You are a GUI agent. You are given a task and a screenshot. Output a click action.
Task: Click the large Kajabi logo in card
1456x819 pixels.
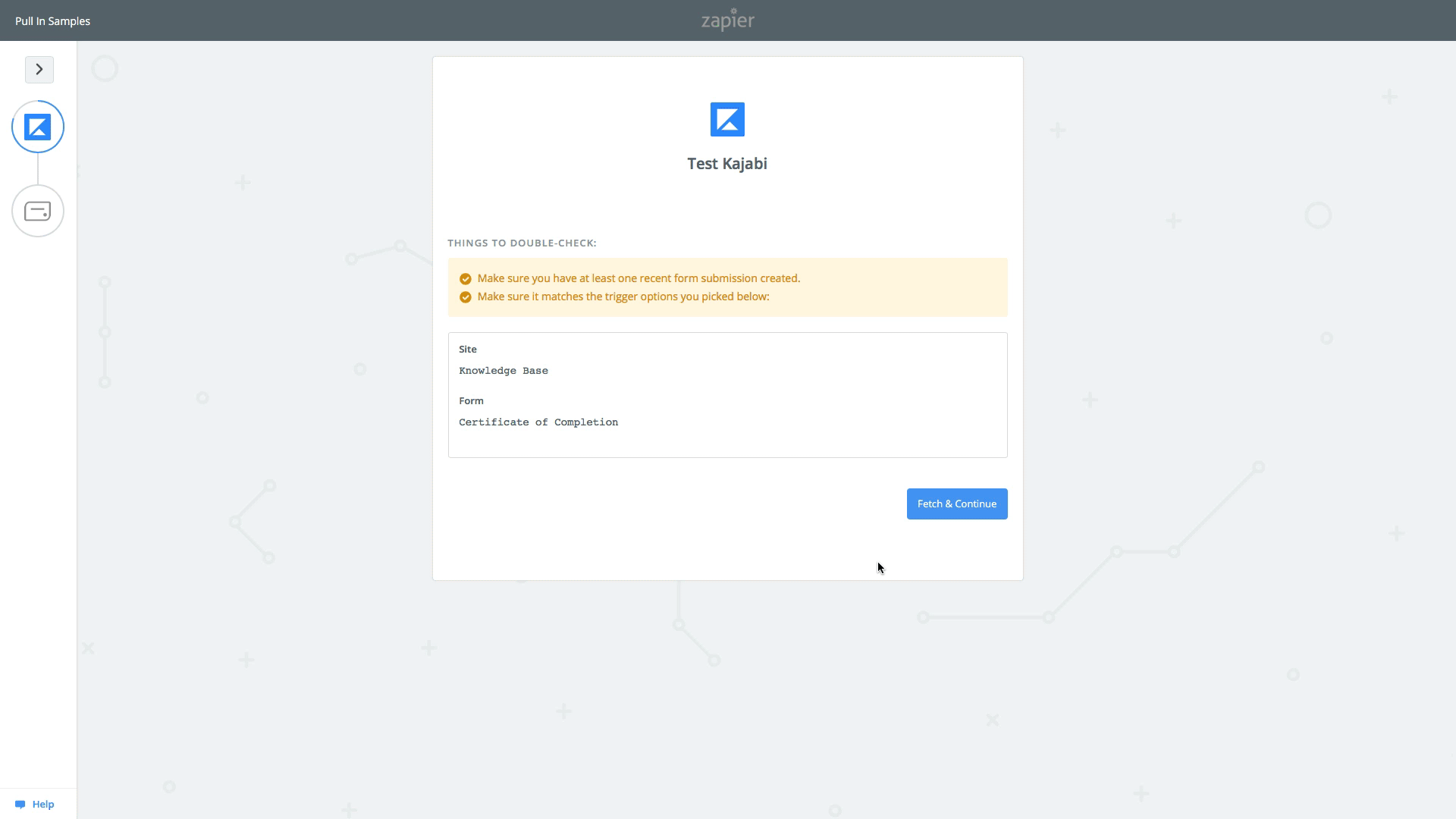pyautogui.click(x=727, y=120)
